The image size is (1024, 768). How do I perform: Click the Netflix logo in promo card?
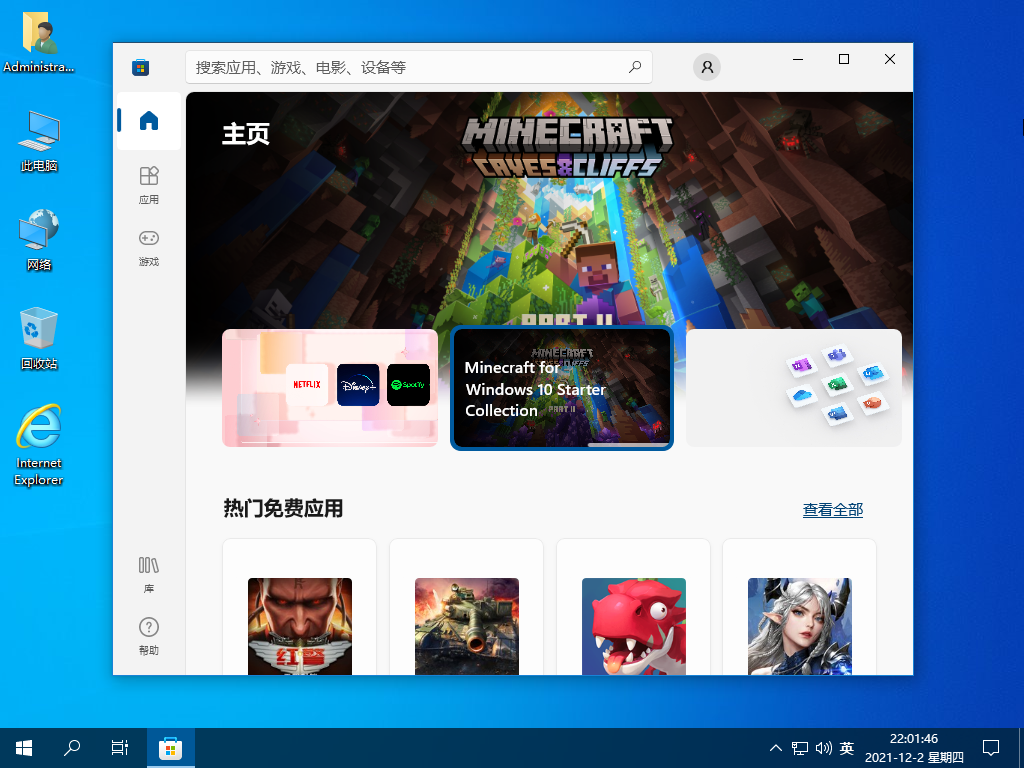tap(307, 385)
